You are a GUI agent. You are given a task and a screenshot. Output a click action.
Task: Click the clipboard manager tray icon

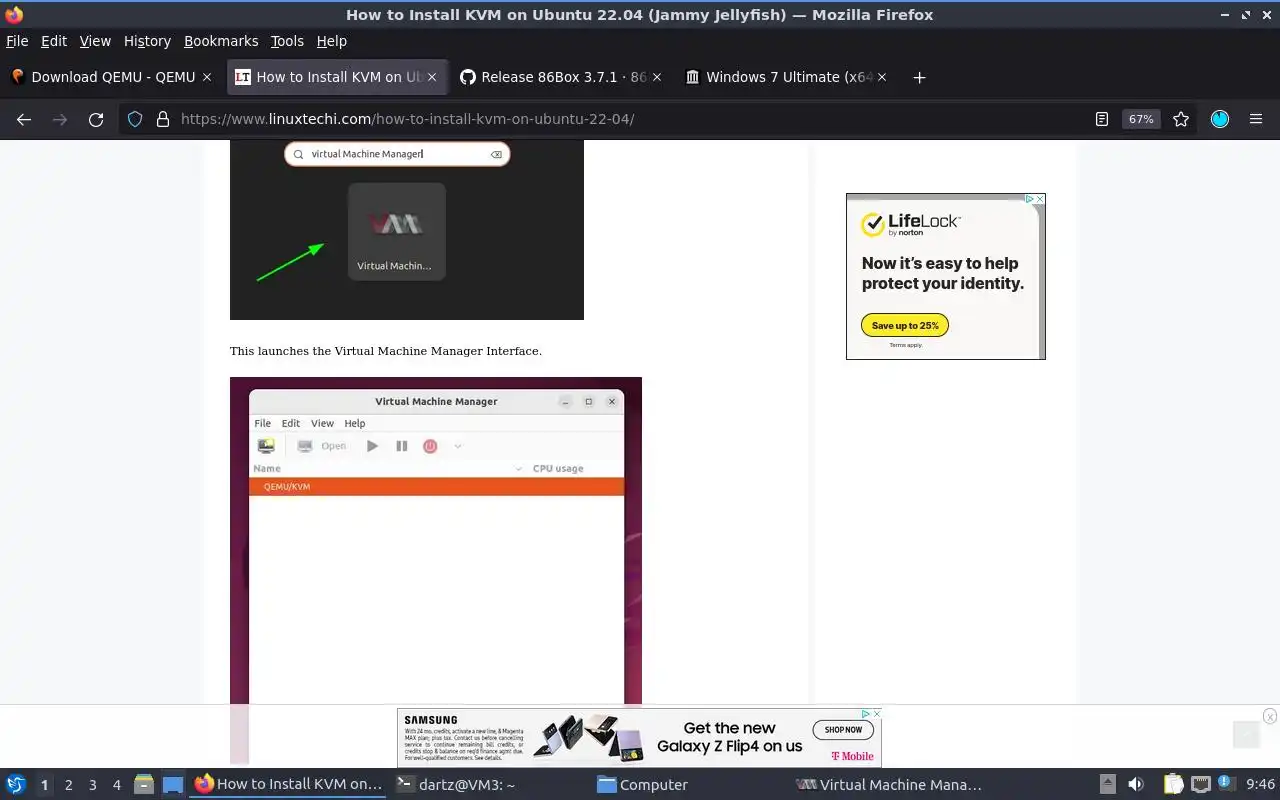tap(1173, 785)
